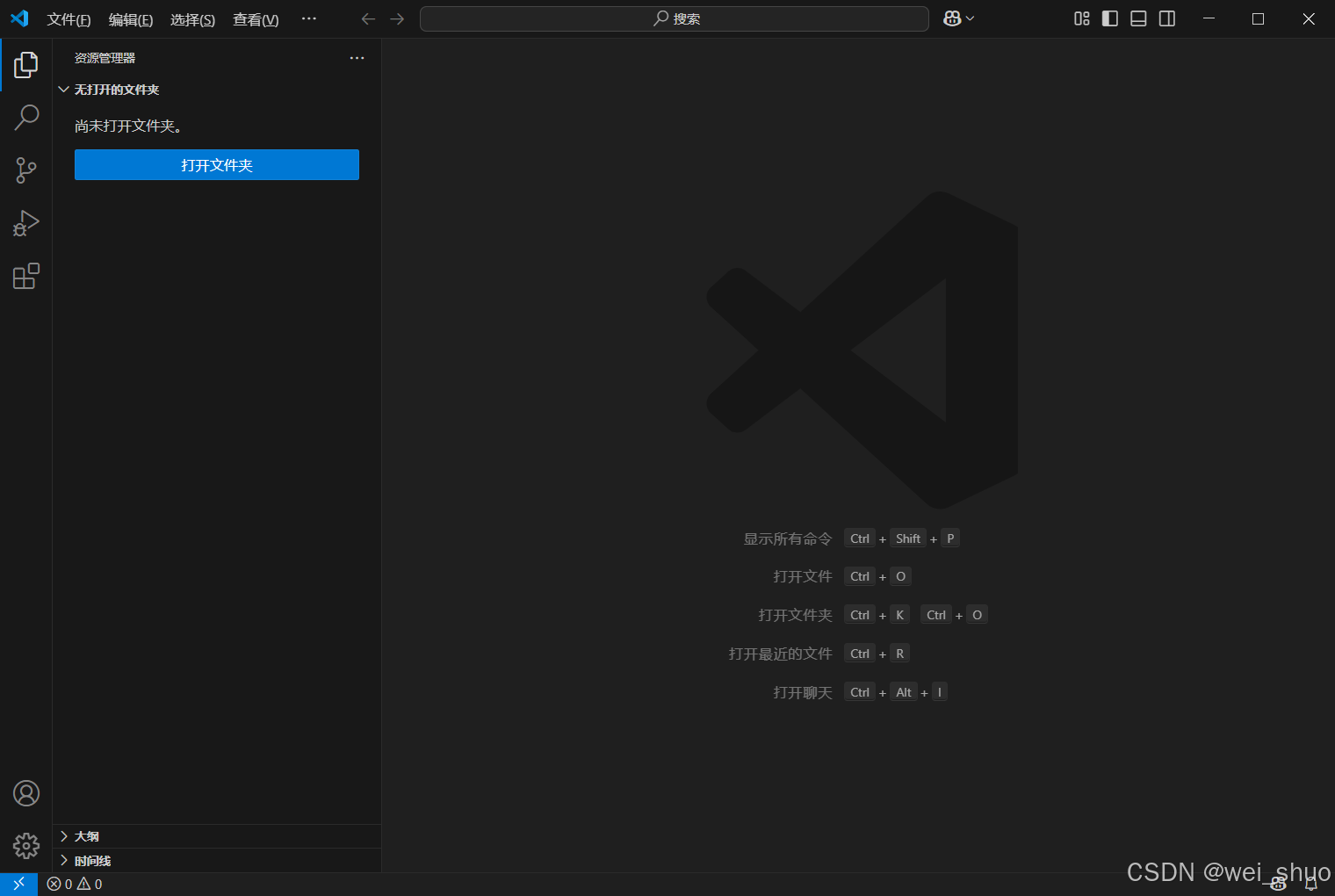Open the Accounts menu icon

point(26,793)
